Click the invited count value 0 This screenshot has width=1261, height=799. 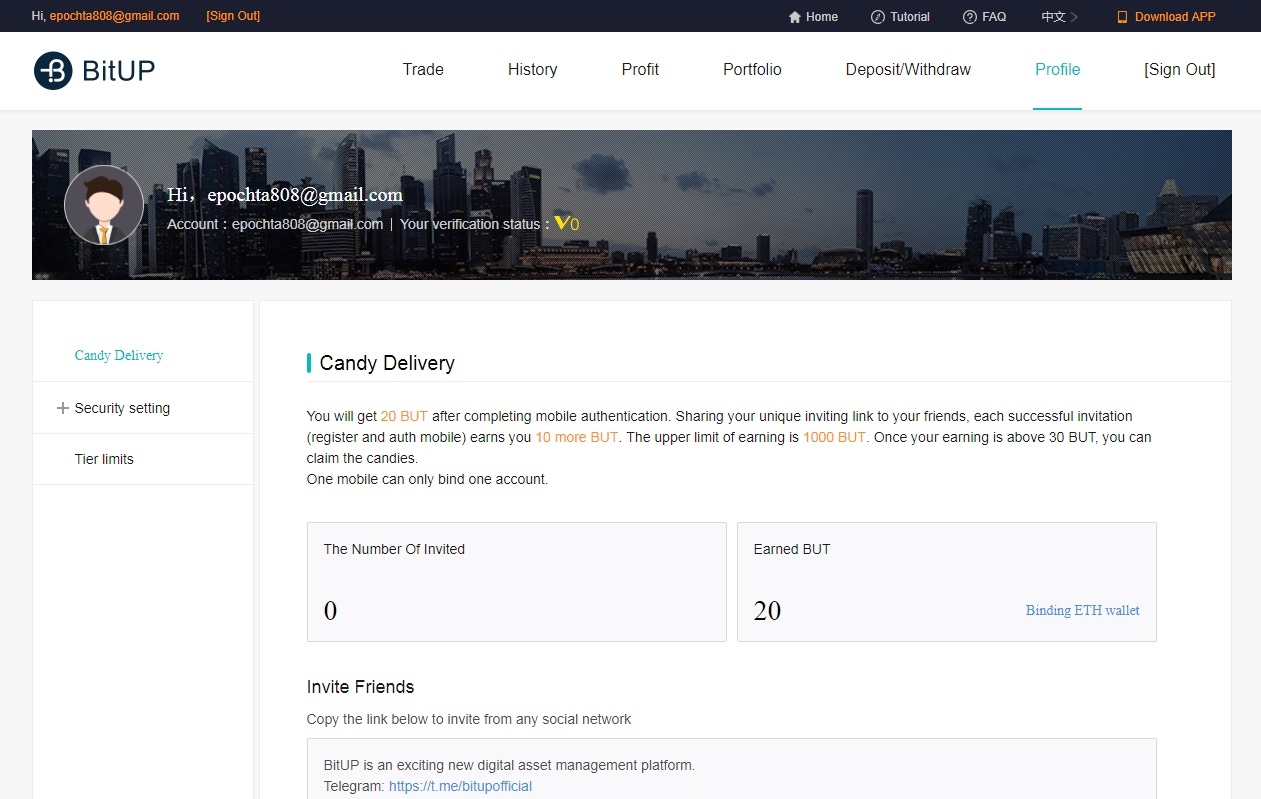pos(330,610)
